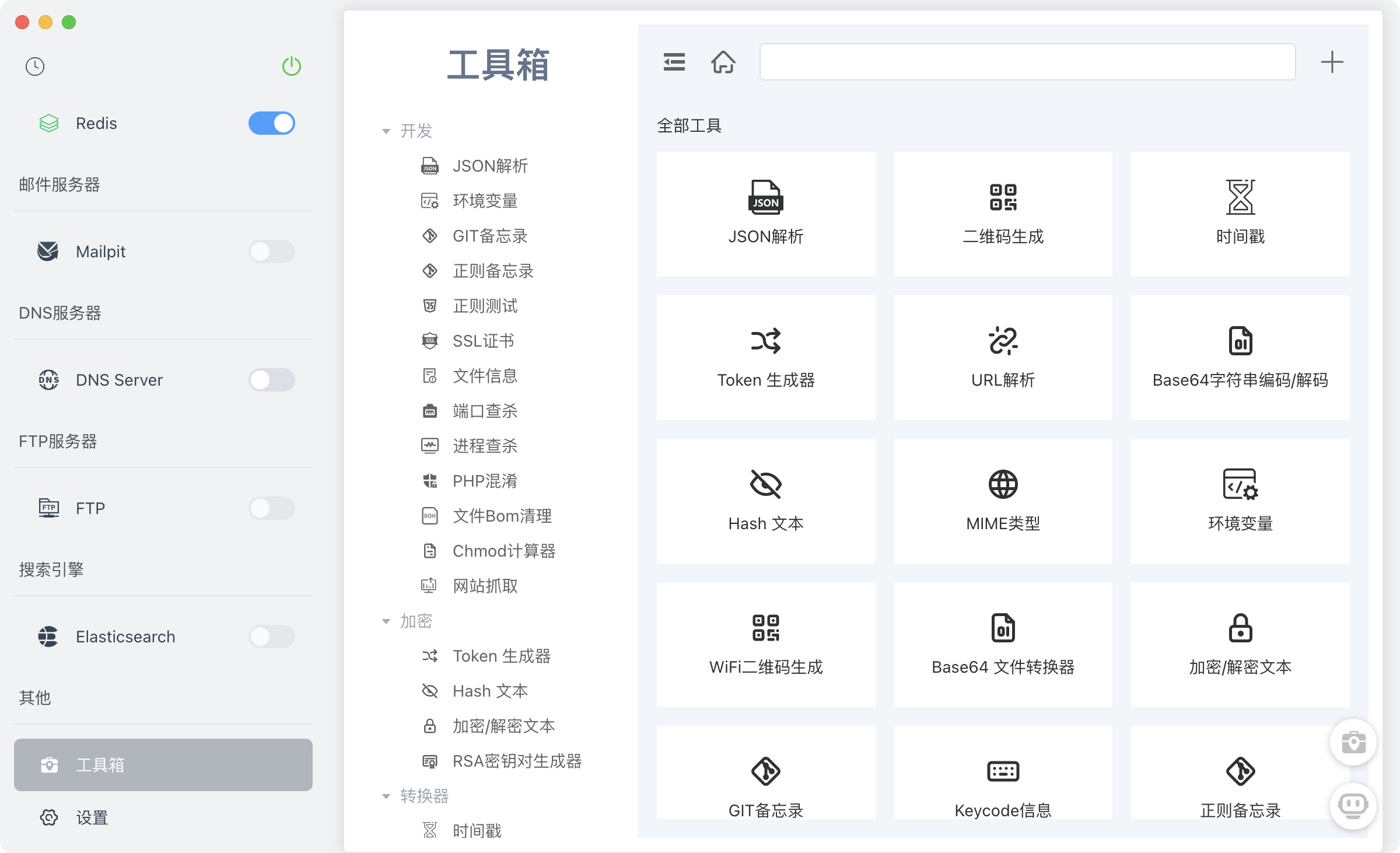Collapse the 转换器 section
This screenshot has height=853, width=1400.
386,796
